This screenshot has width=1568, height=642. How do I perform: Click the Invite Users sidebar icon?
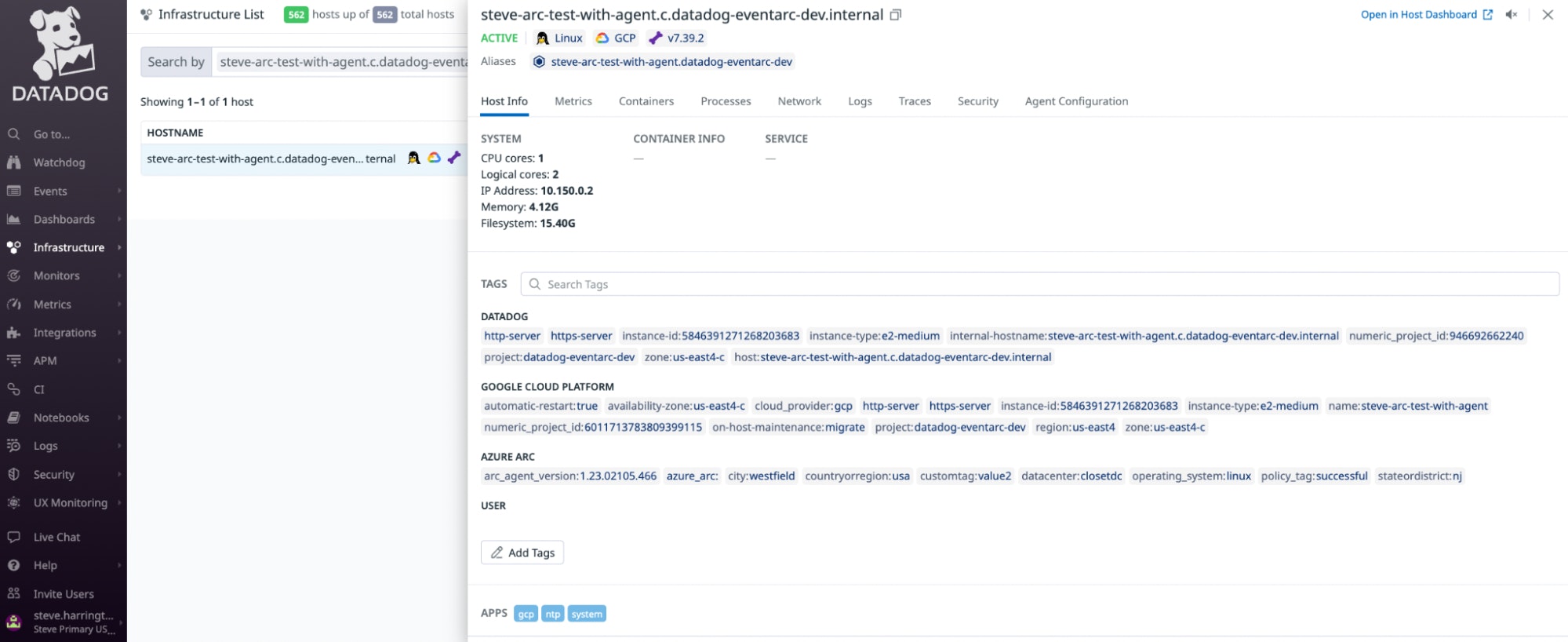13,594
